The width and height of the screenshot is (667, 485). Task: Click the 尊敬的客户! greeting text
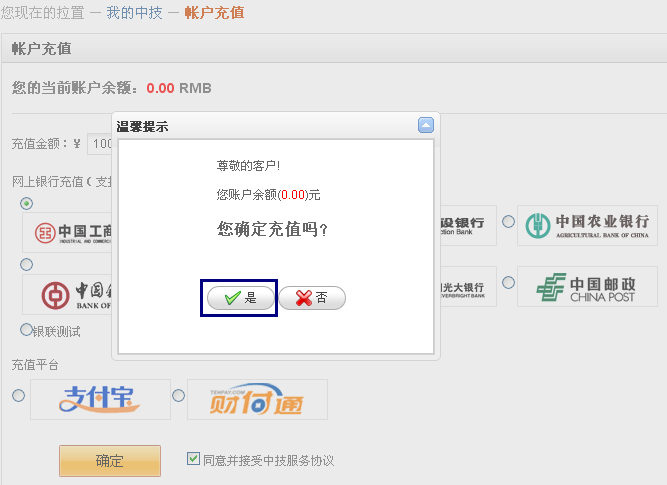click(248, 165)
